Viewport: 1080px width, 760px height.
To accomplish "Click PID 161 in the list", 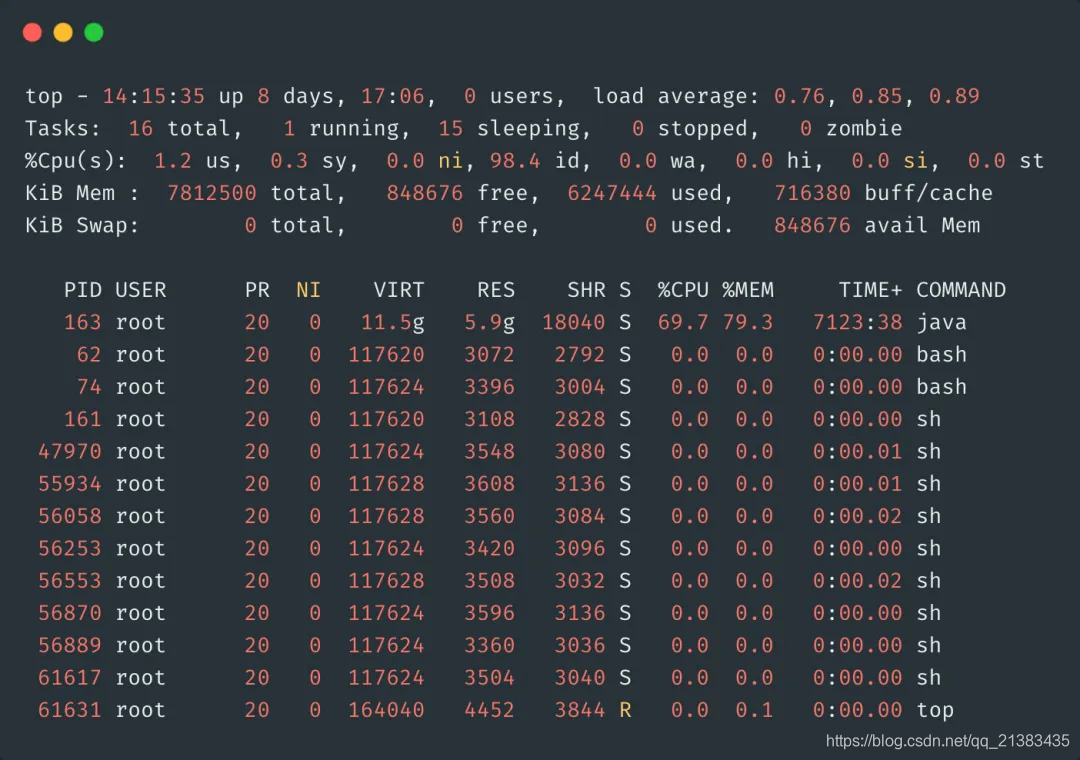I will pos(83,420).
